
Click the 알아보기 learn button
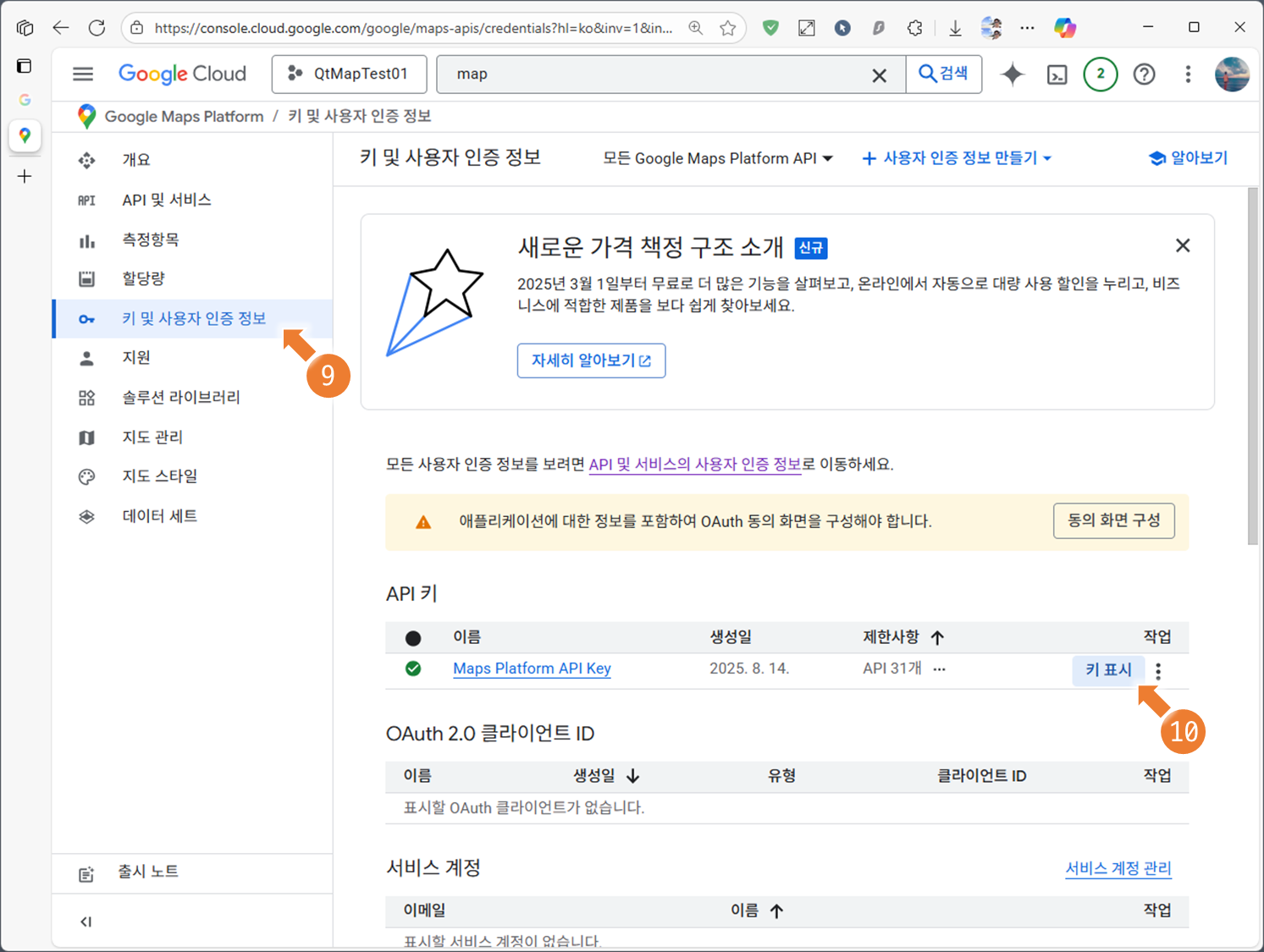click(x=1188, y=158)
